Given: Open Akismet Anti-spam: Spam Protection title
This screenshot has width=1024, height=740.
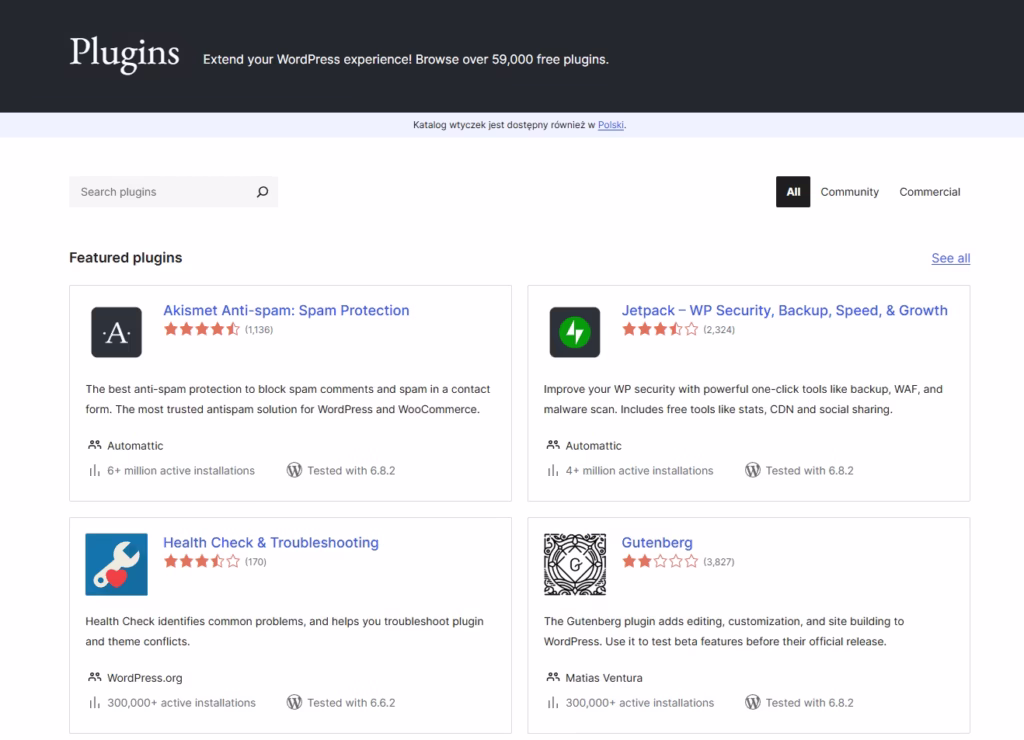Looking at the screenshot, I should 286,310.
